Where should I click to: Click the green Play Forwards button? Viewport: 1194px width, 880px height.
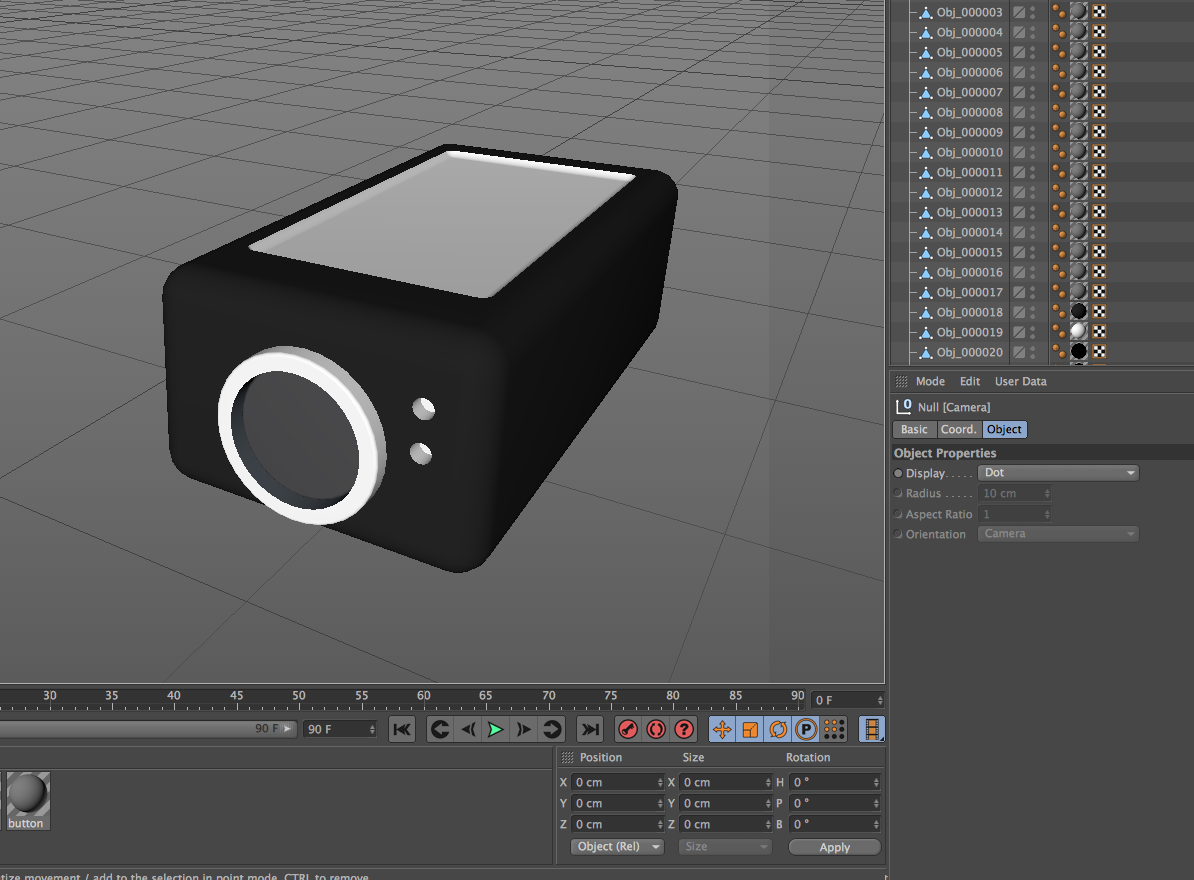495,730
